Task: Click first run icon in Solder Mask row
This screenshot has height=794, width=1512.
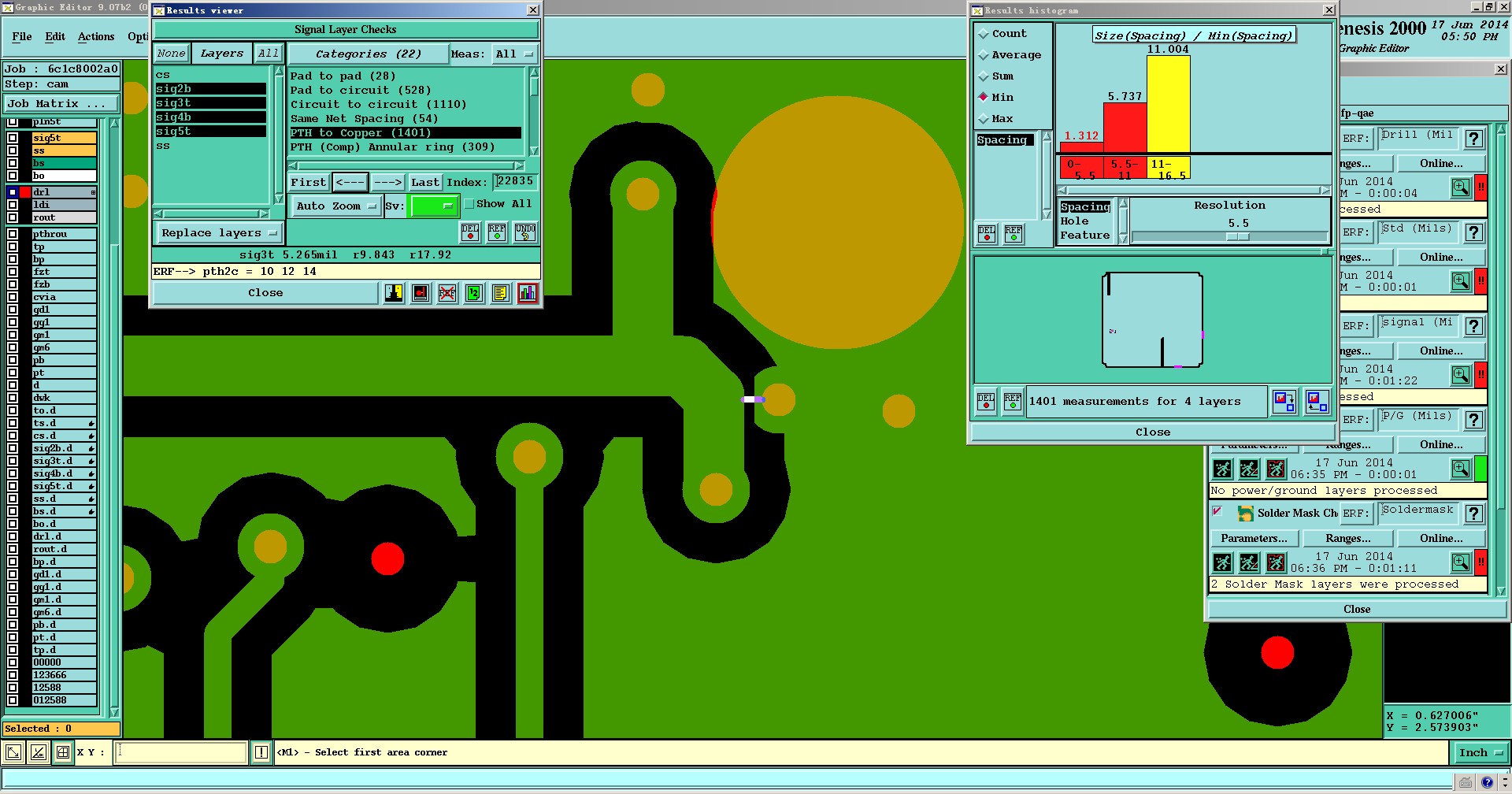Action: coord(1222,562)
